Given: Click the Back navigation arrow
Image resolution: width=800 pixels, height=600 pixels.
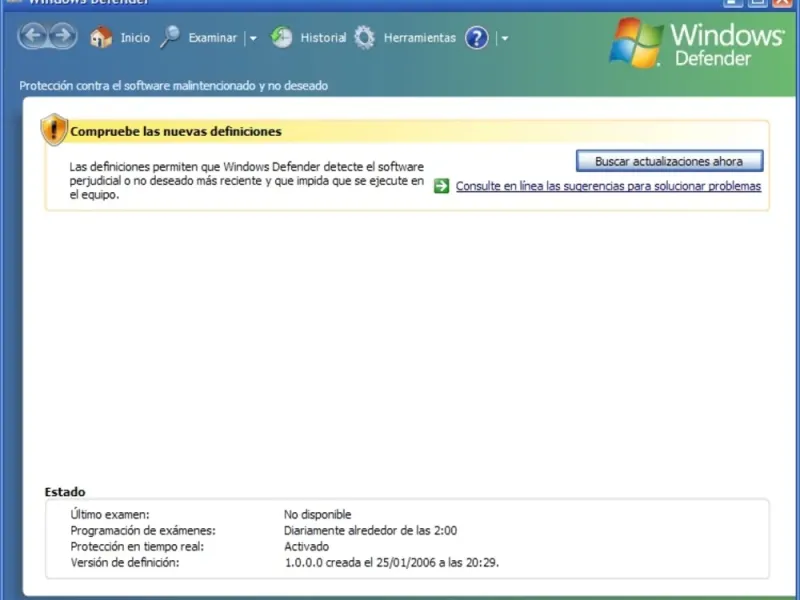Looking at the screenshot, I should click(x=33, y=36).
